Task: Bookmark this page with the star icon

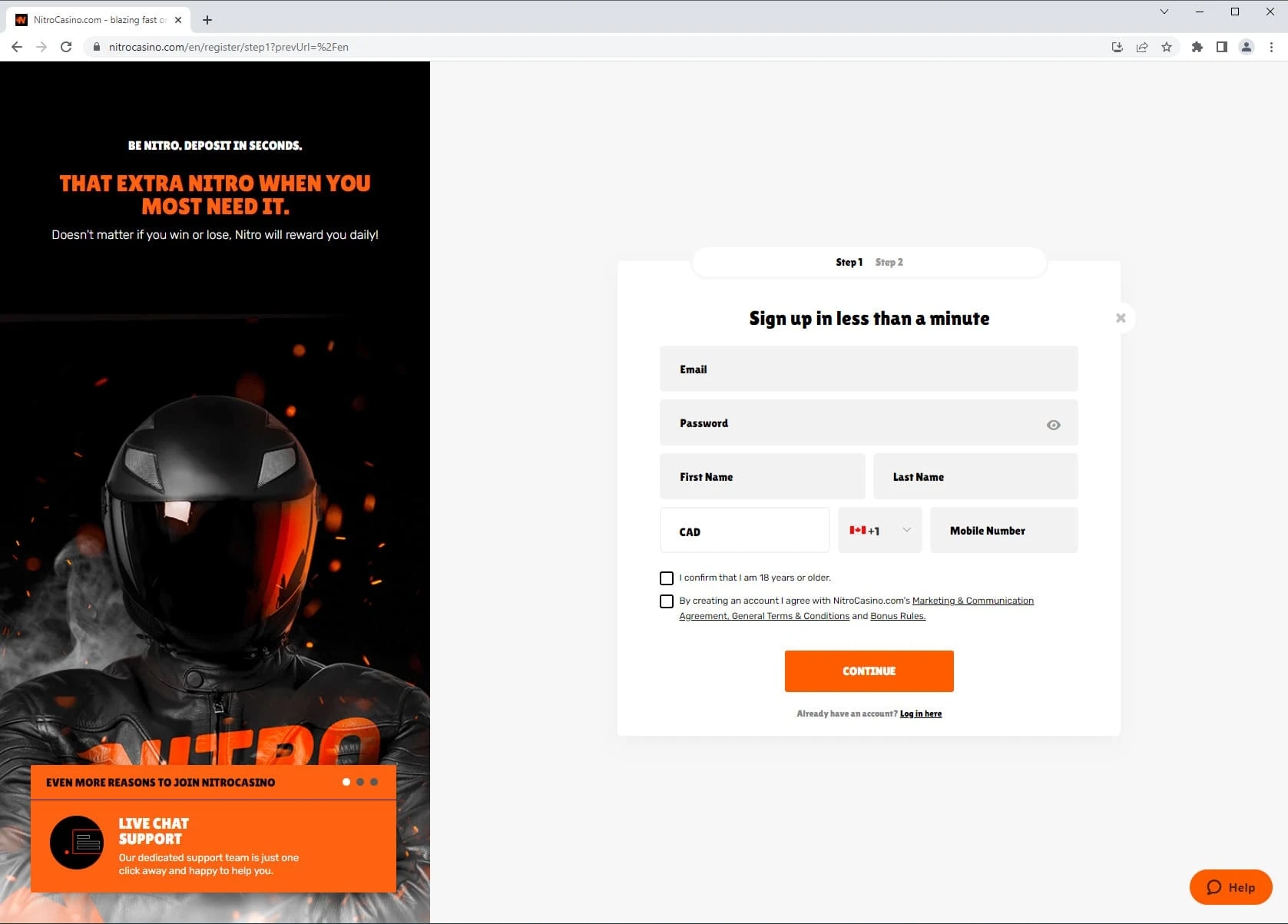Action: (x=1167, y=47)
